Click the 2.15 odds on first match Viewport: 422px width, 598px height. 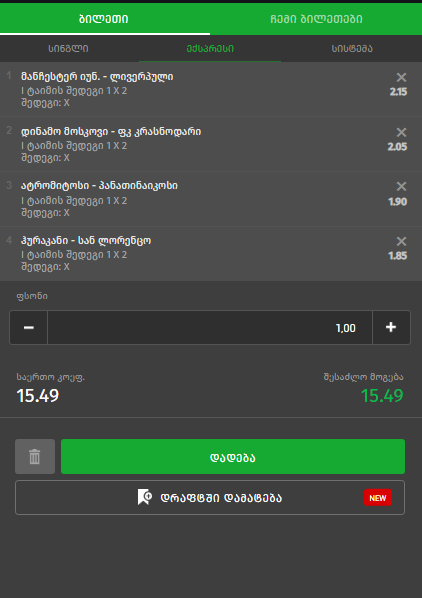point(398,92)
